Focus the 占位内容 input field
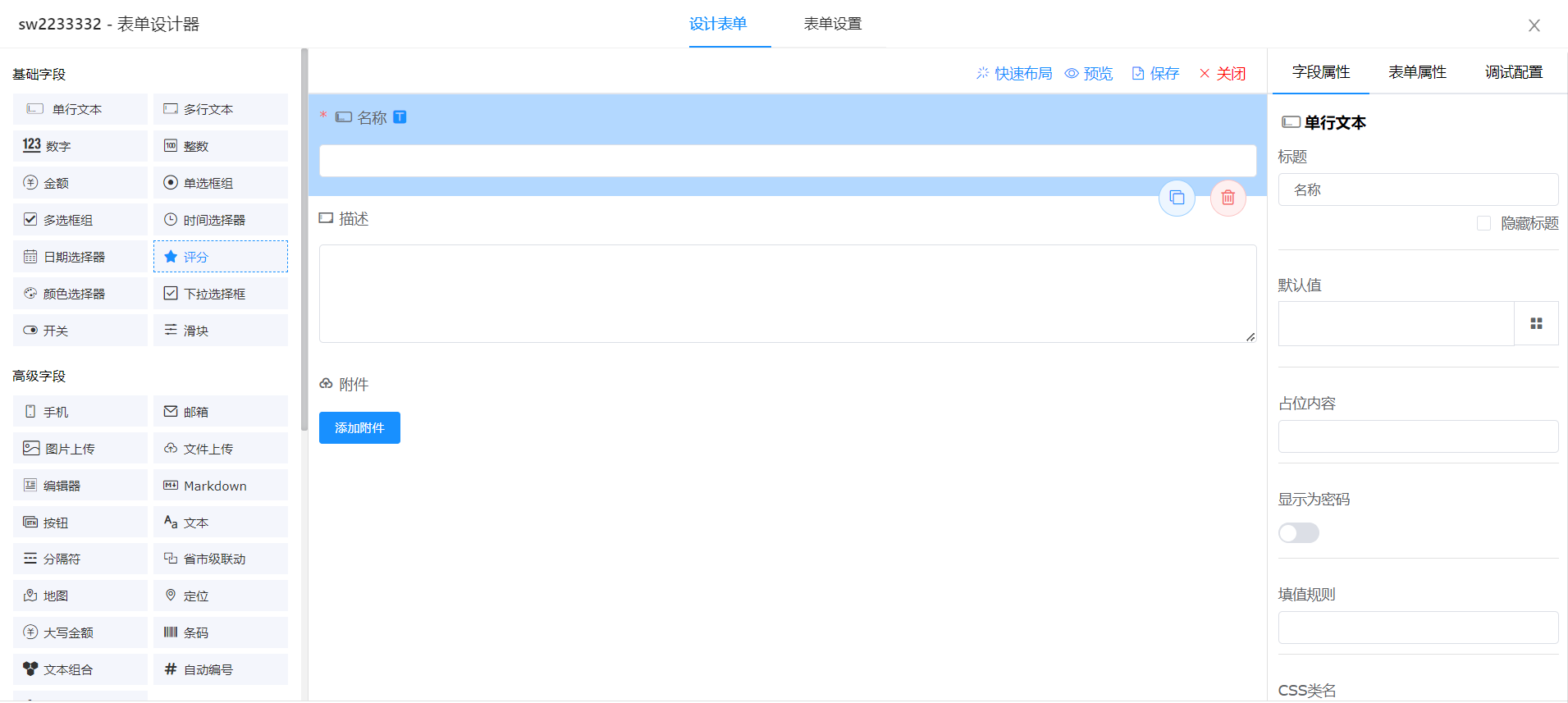 (x=1418, y=436)
